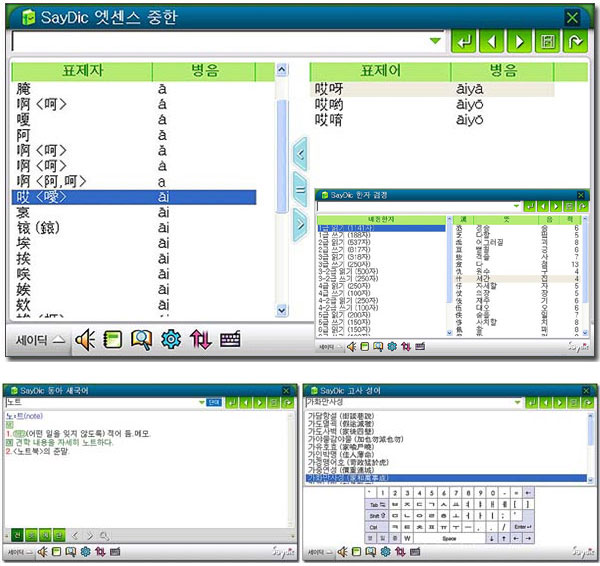
Task: Click the speaker icon in 동아 새국어 window
Action: pyautogui.click(x=42, y=551)
